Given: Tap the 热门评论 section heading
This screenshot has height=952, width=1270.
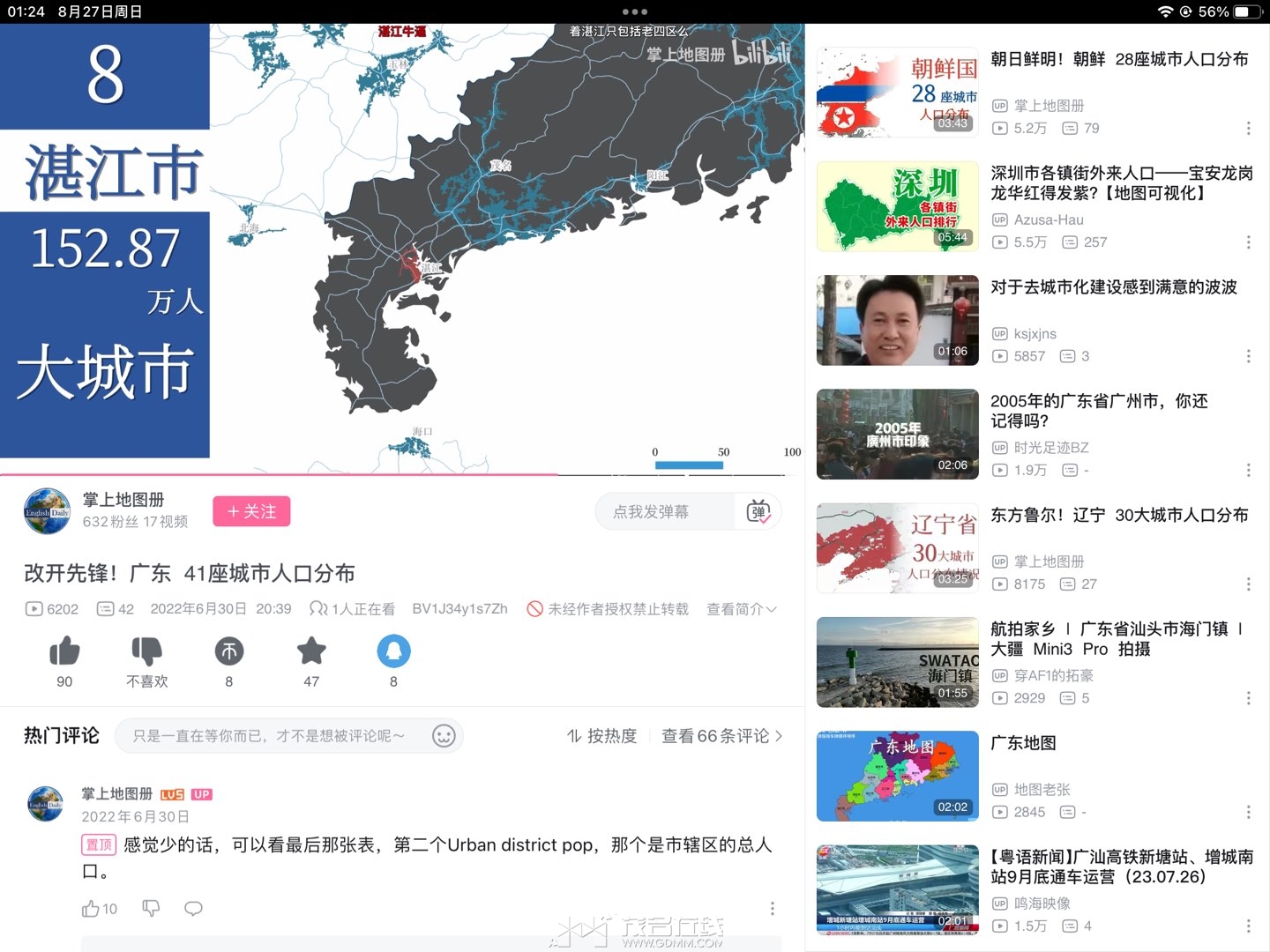Looking at the screenshot, I should click(x=62, y=736).
